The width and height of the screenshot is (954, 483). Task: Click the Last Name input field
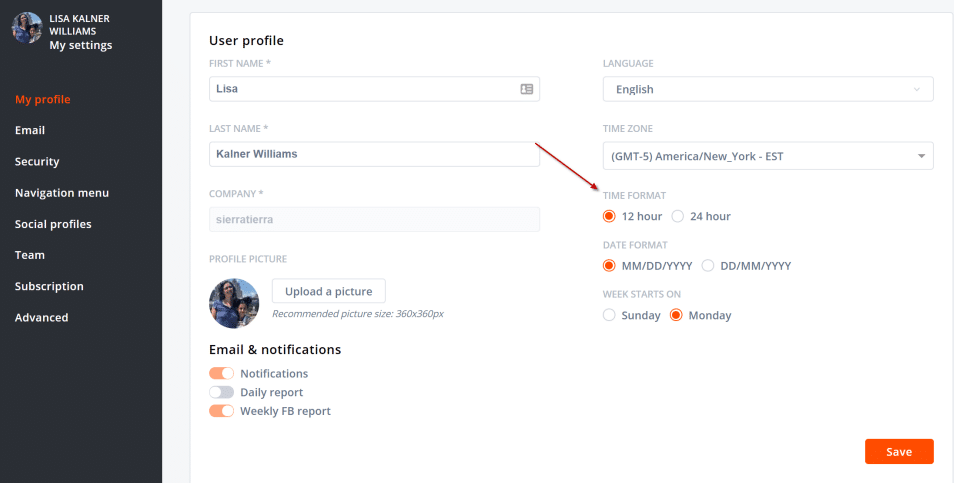point(374,154)
